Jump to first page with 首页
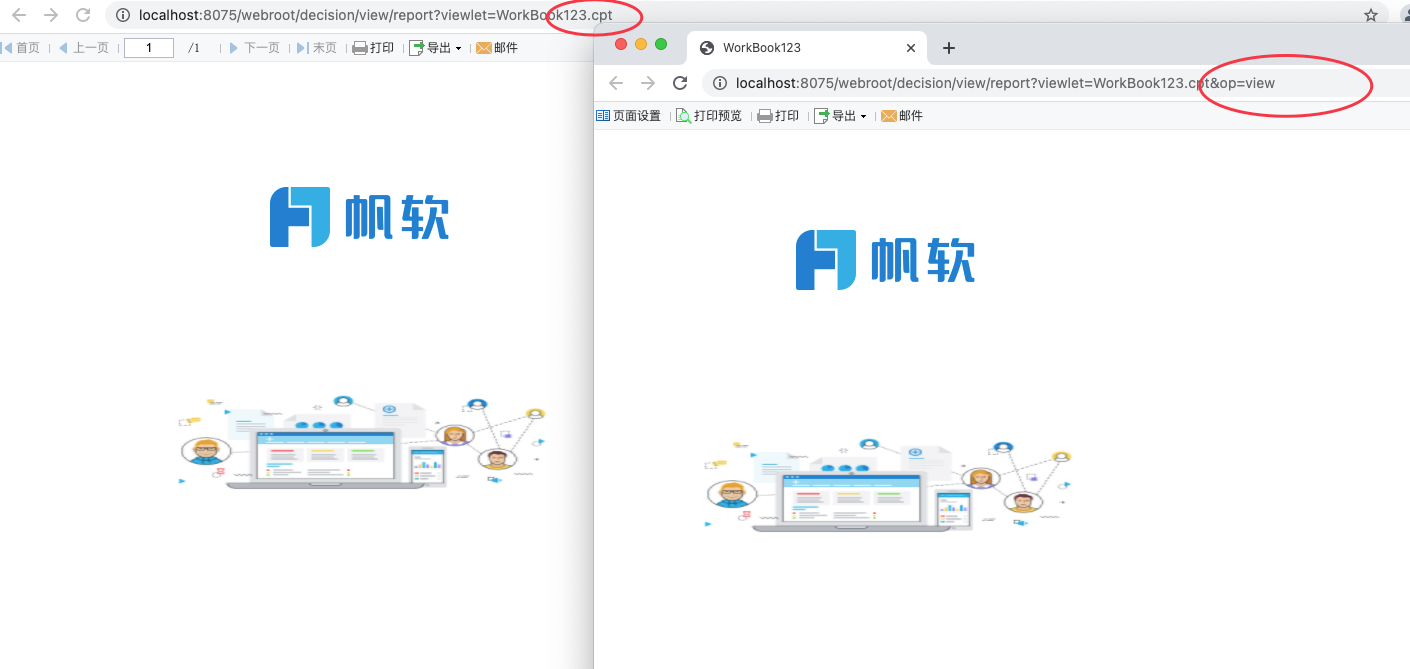This screenshot has height=669, width=1410. (x=21, y=48)
